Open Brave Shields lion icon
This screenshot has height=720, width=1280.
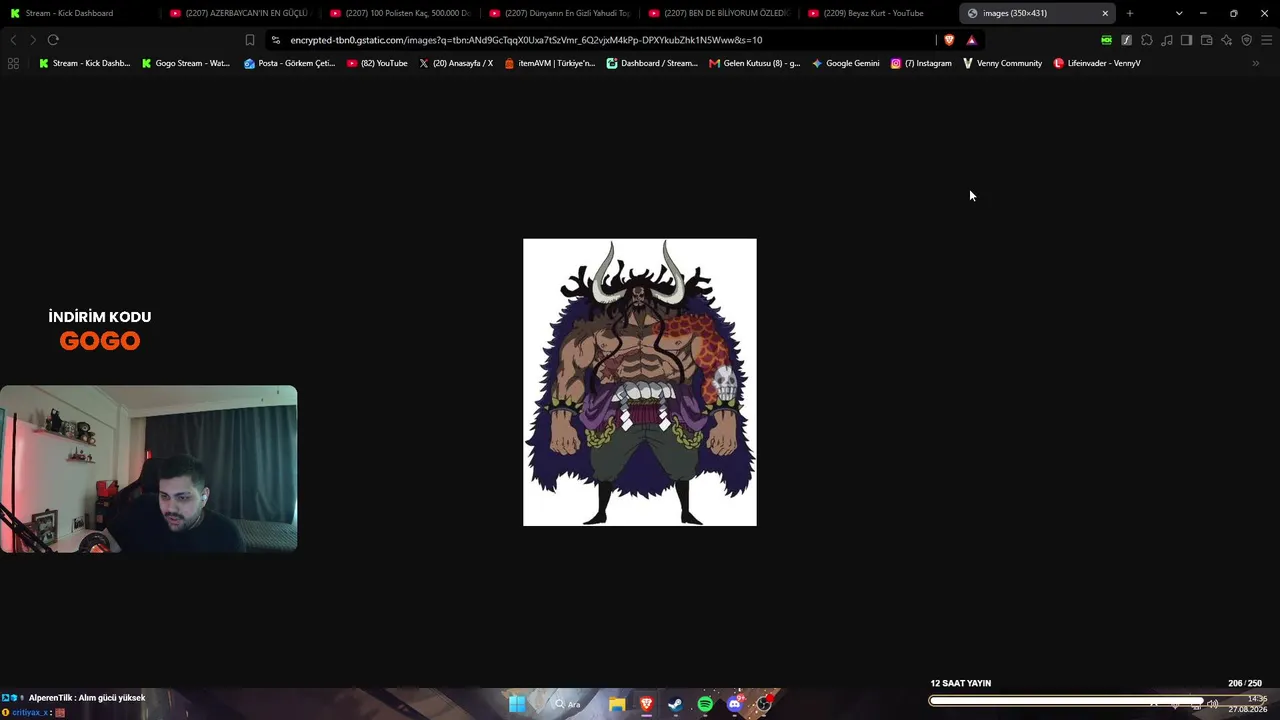[x=949, y=40]
